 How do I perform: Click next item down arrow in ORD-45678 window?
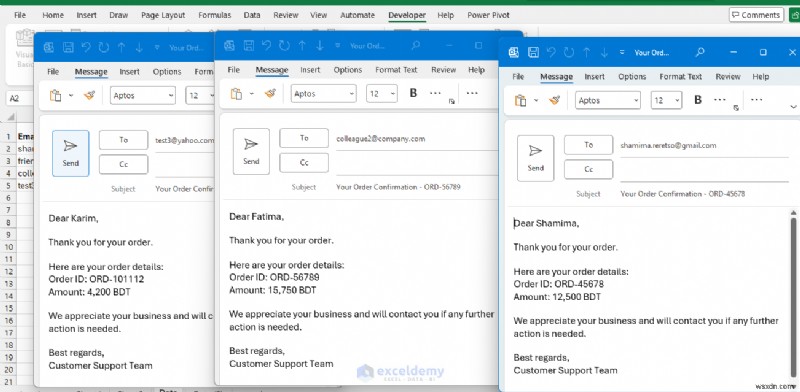[604, 52]
